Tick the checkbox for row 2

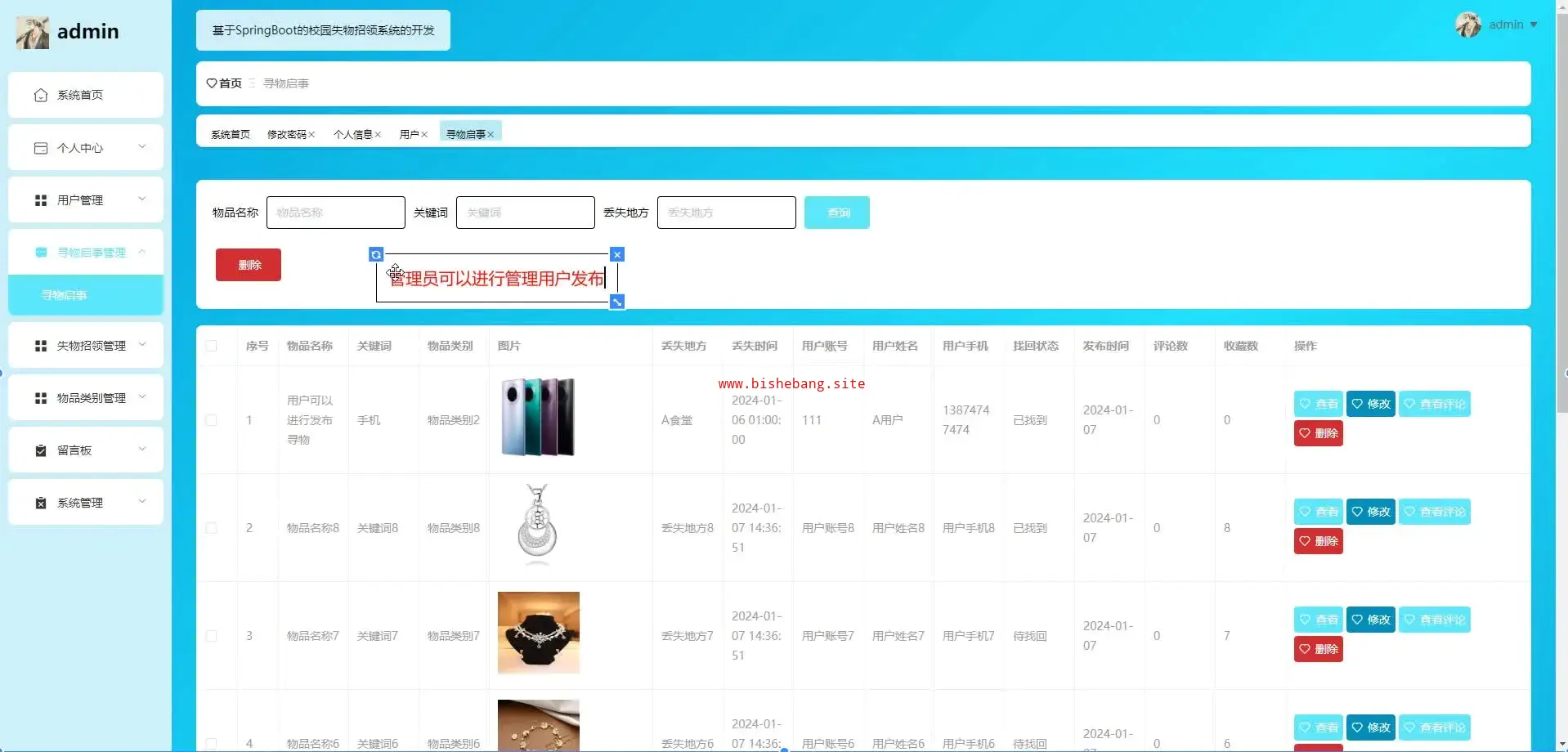[212, 528]
